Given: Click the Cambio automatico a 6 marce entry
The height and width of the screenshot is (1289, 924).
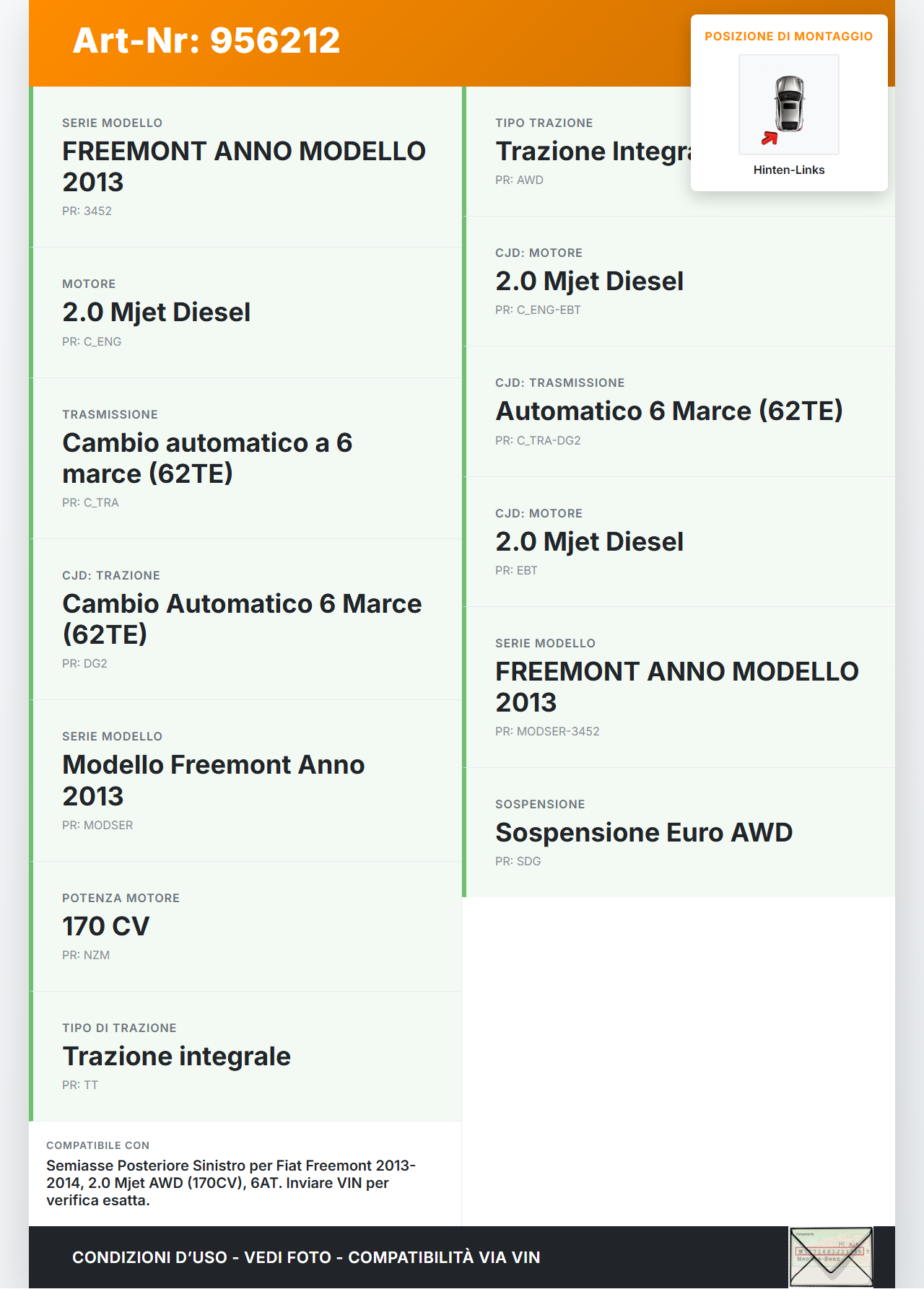Looking at the screenshot, I should click(x=245, y=458).
